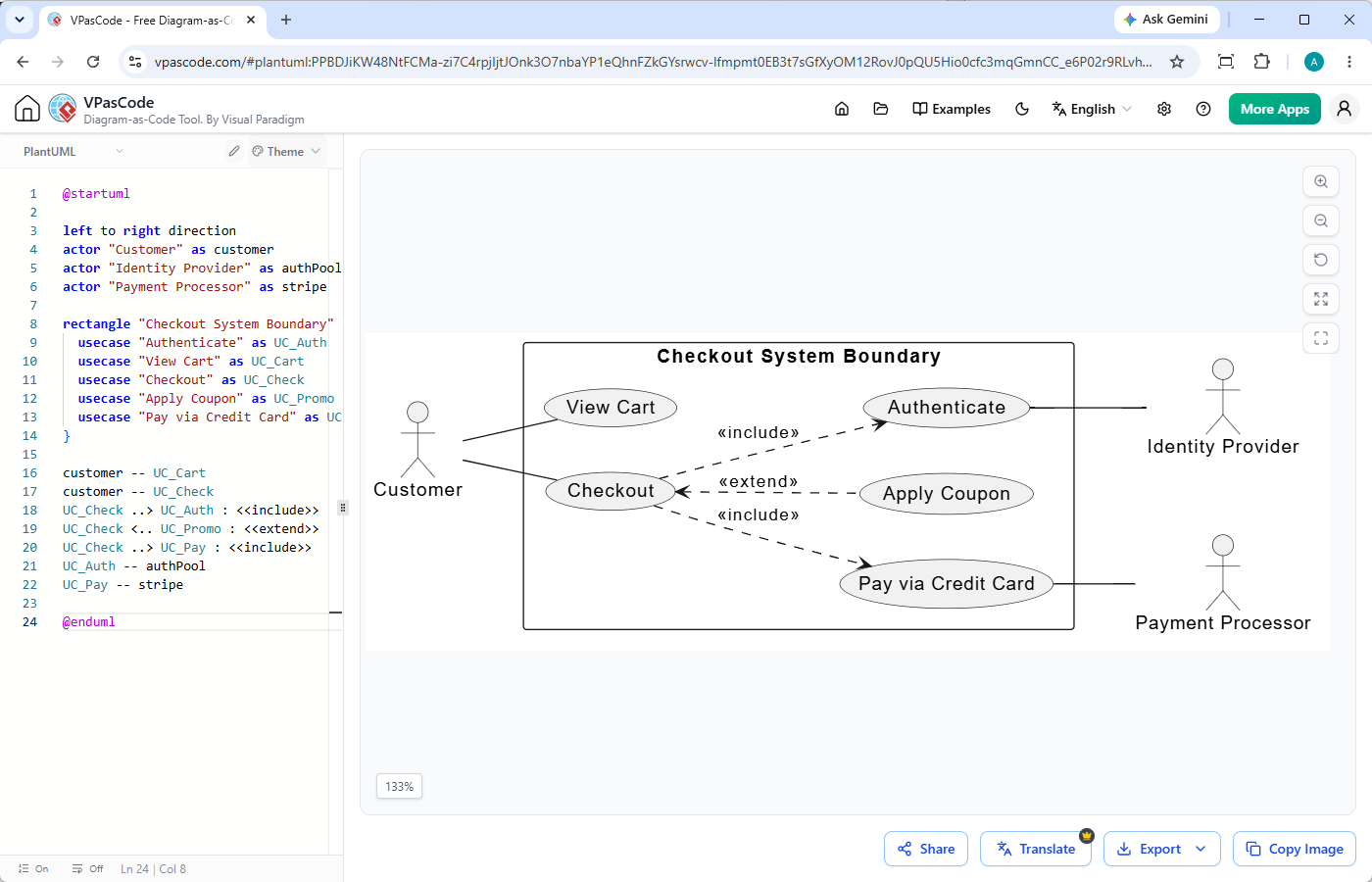Click the Customer actor figure
Viewport: 1372px width, 882px height.
click(417, 439)
